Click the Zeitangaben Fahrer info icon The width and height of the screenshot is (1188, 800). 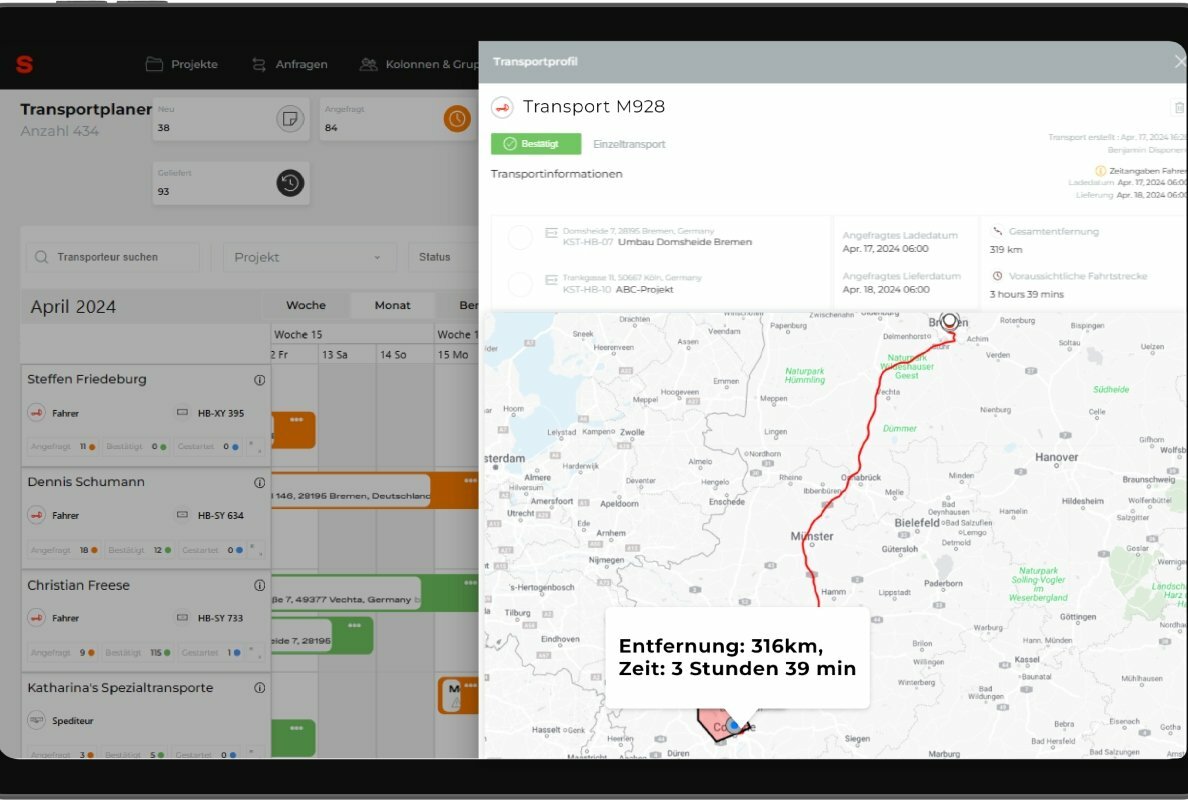(1100, 171)
